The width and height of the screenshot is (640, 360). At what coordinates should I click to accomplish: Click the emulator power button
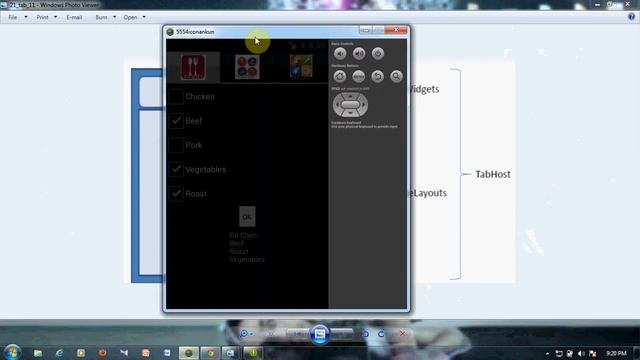click(378, 53)
